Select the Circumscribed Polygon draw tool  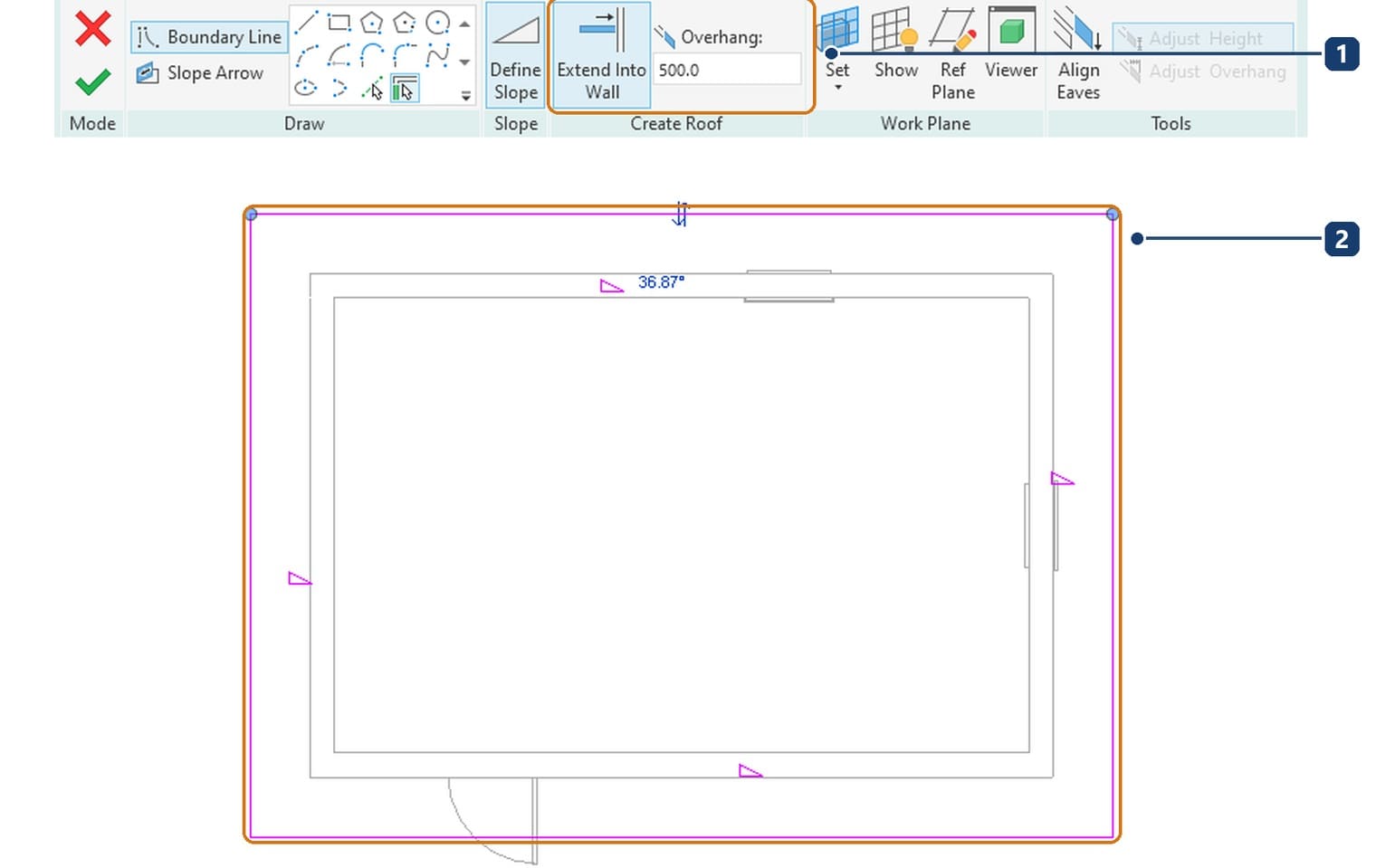404,23
